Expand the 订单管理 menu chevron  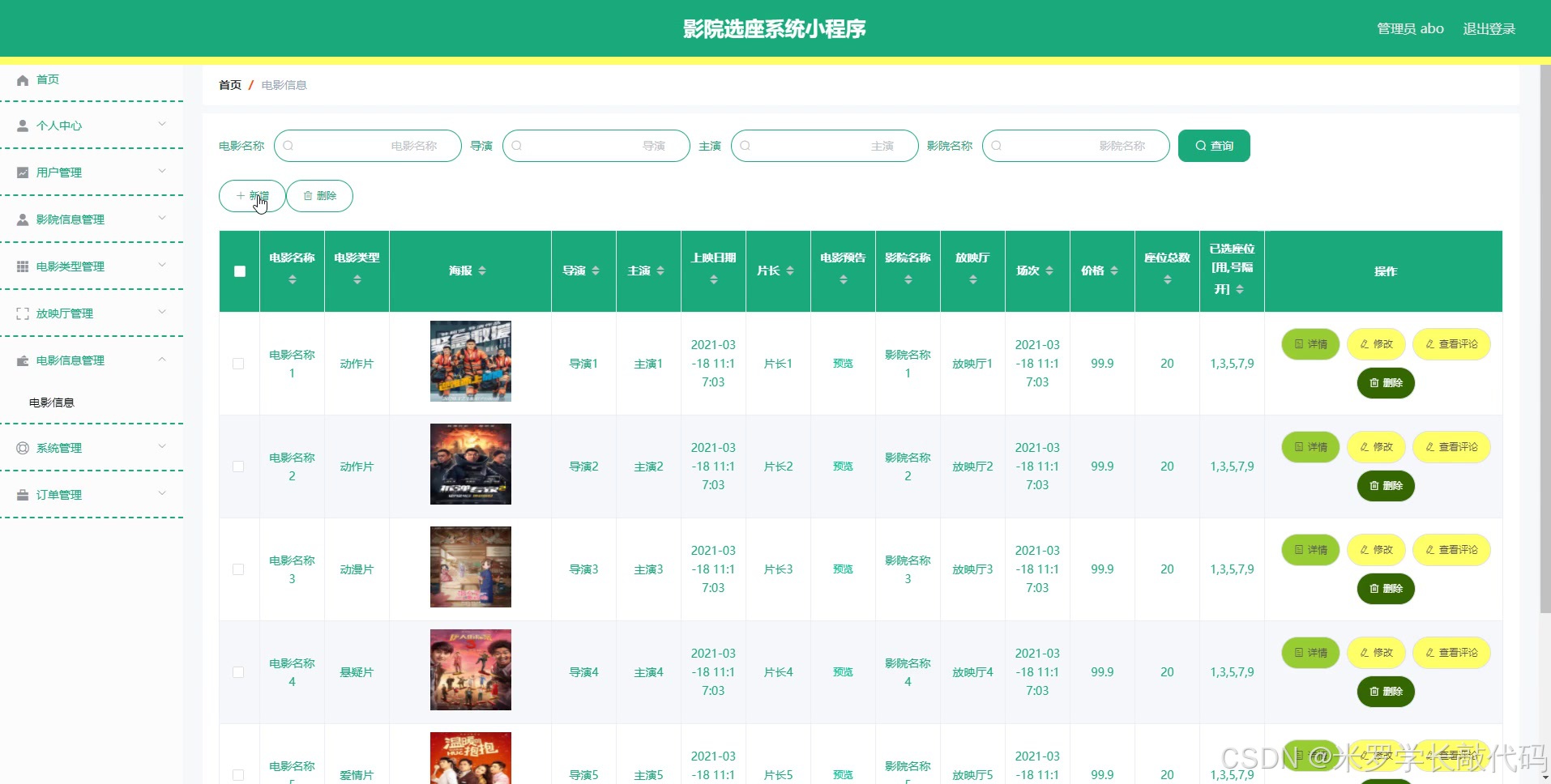pyautogui.click(x=162, y=493)
